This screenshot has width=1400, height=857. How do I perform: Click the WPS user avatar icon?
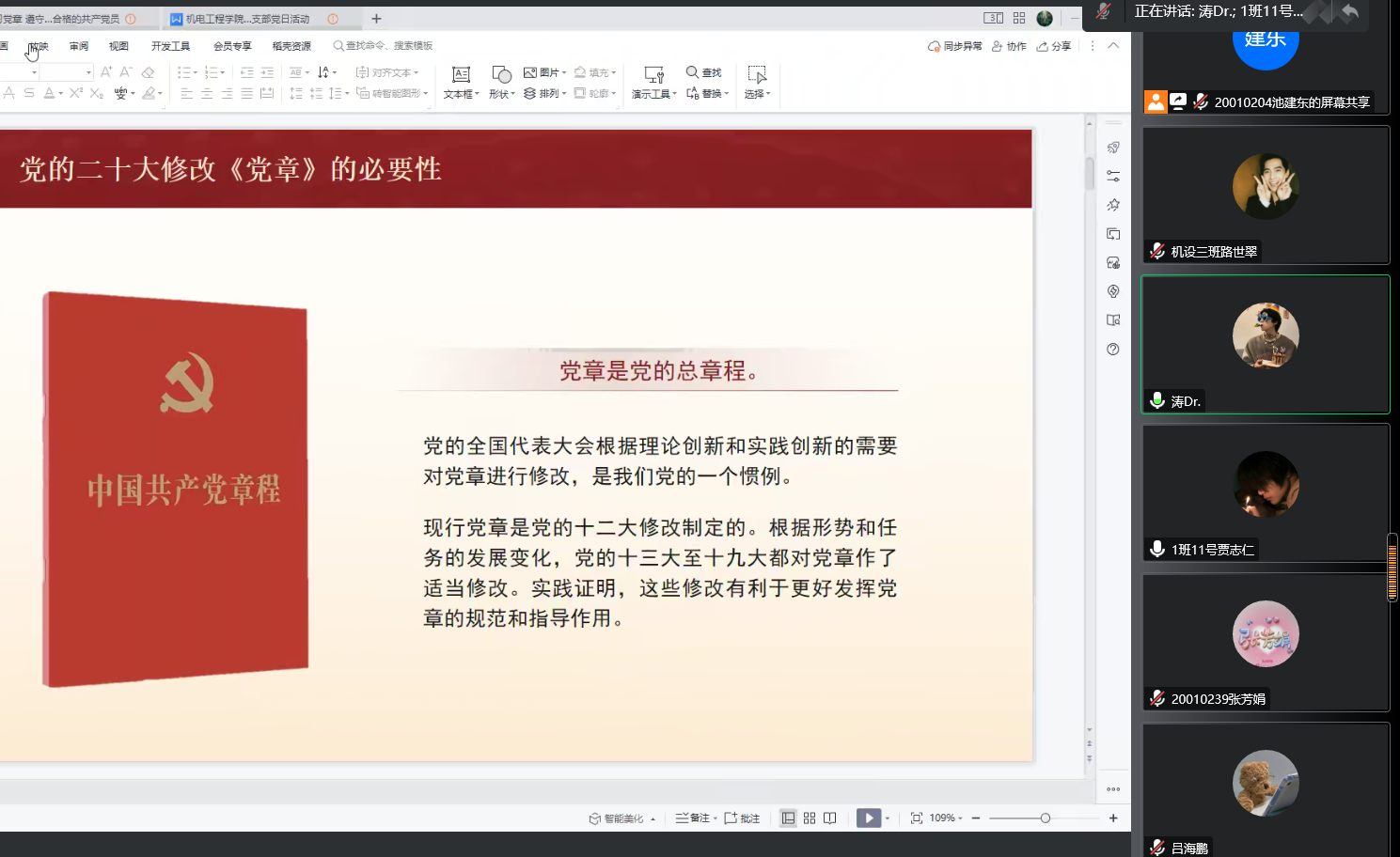tap(1045, 18)
